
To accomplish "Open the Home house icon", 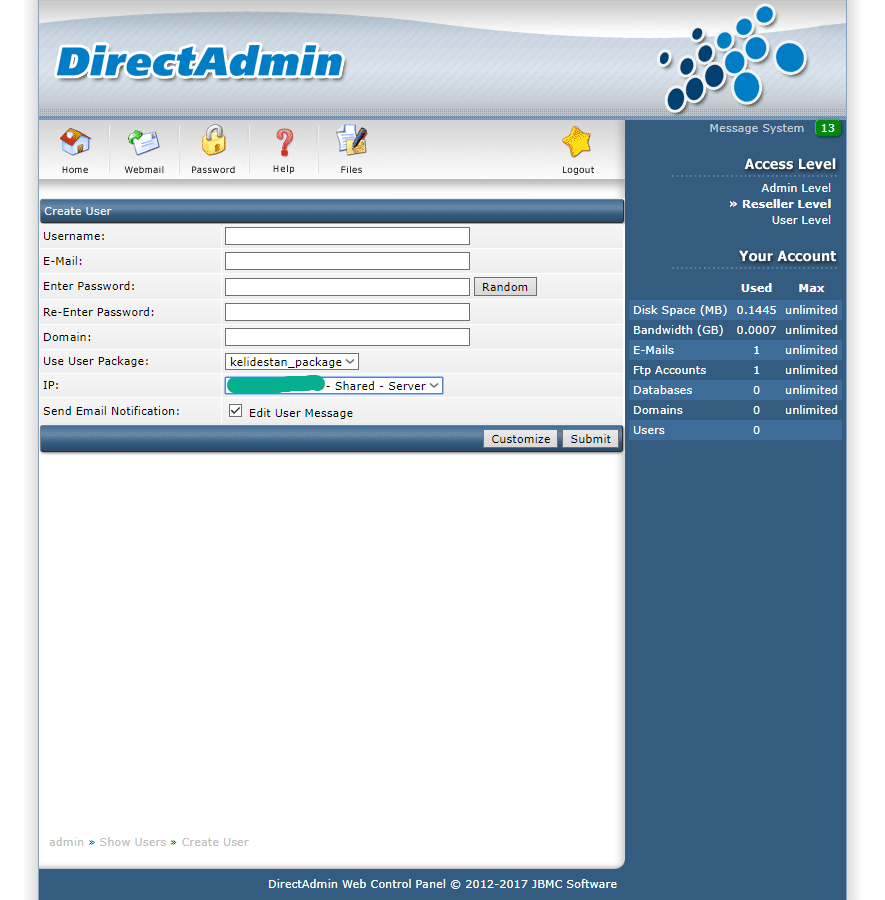I will tap(75, 142).
